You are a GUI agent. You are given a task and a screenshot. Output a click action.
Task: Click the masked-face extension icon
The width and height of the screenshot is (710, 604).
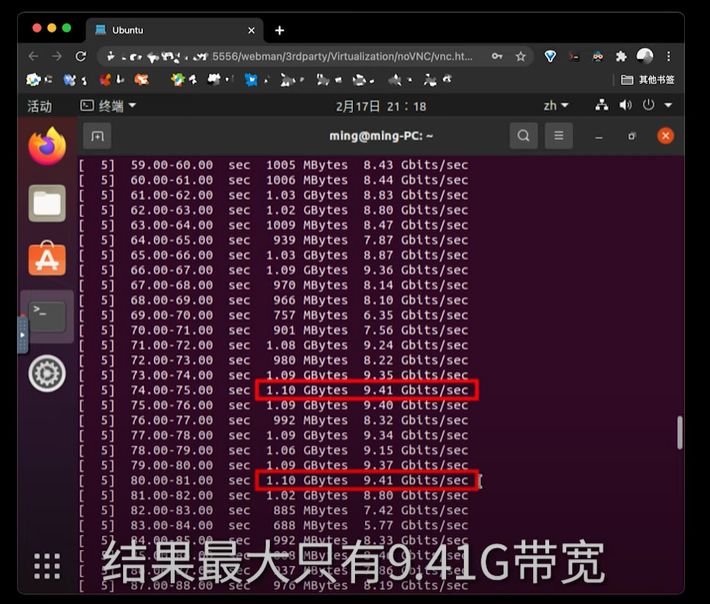pos(598,57)
